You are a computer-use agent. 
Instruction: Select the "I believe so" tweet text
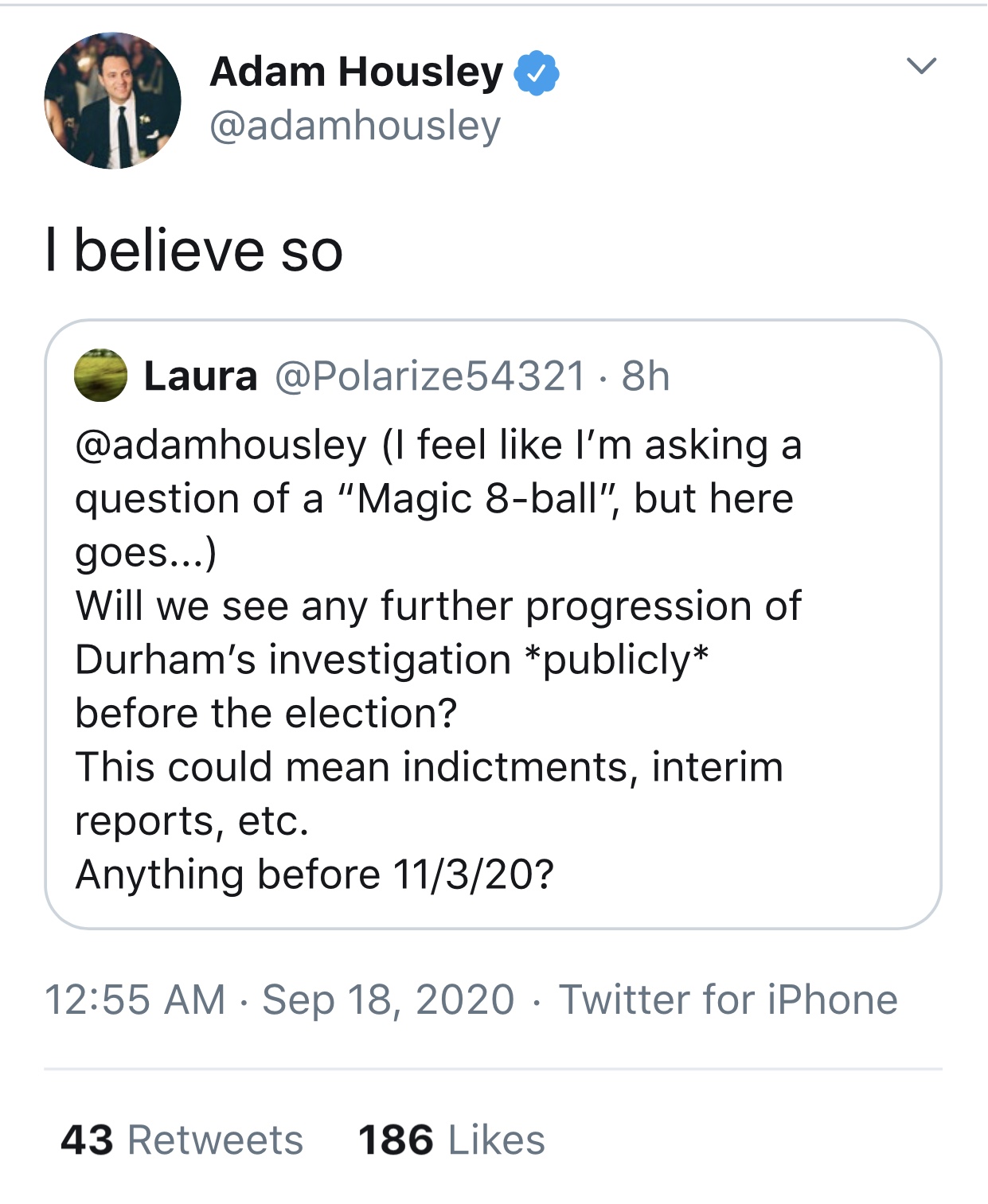click(194, 251)
